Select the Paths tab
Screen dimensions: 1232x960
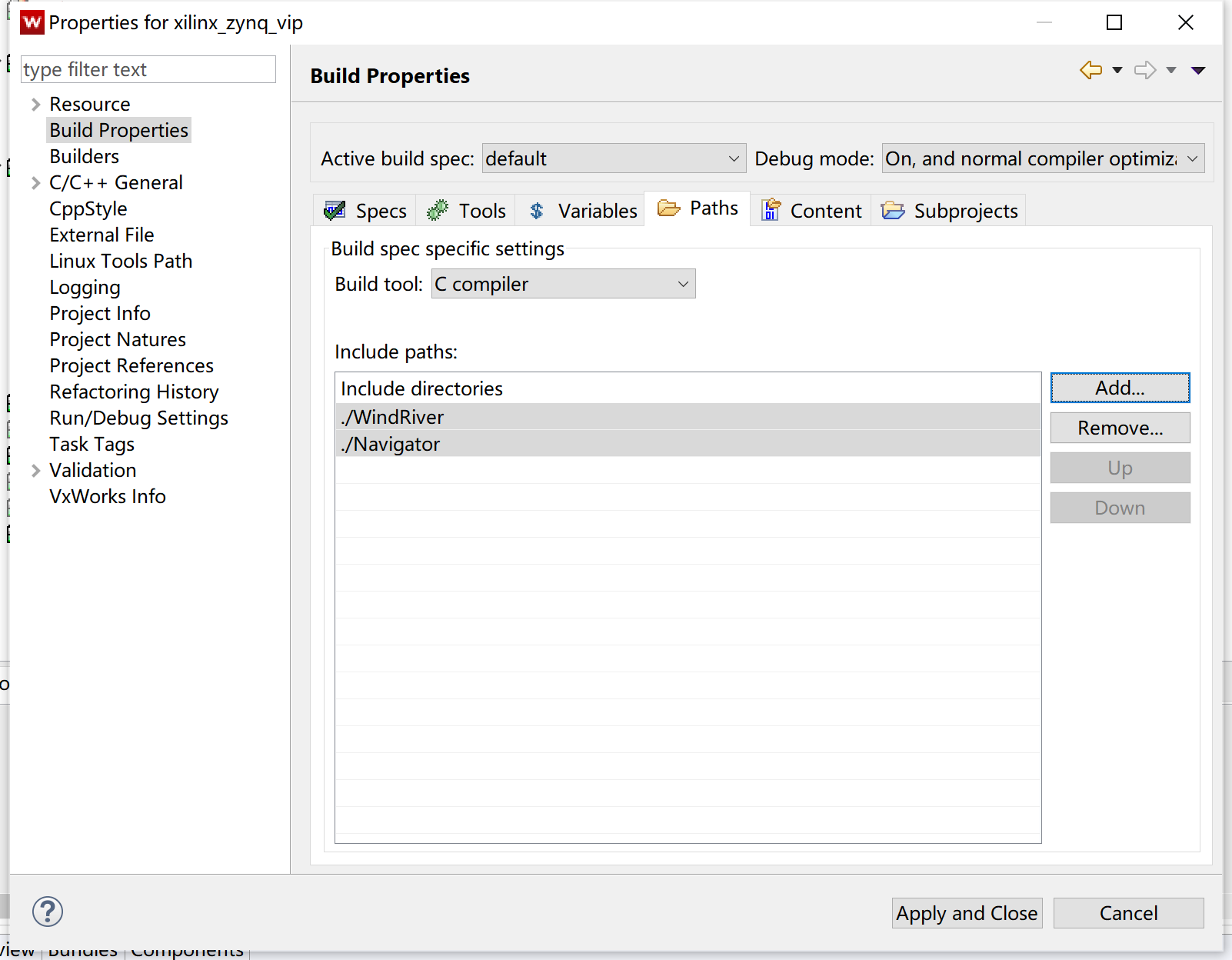[698, 208]
